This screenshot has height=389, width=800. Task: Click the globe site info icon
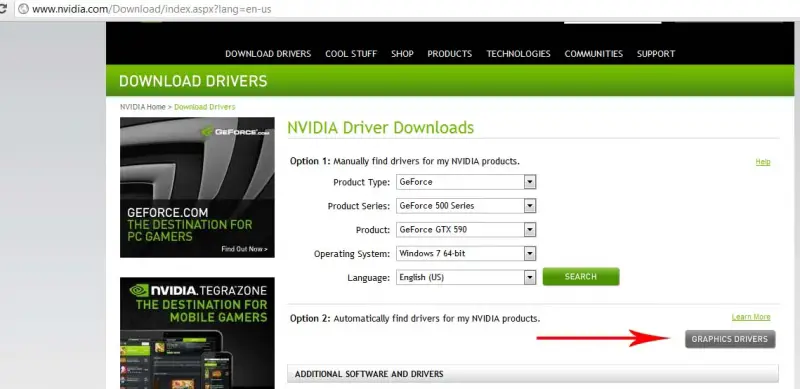pos(22,9)
